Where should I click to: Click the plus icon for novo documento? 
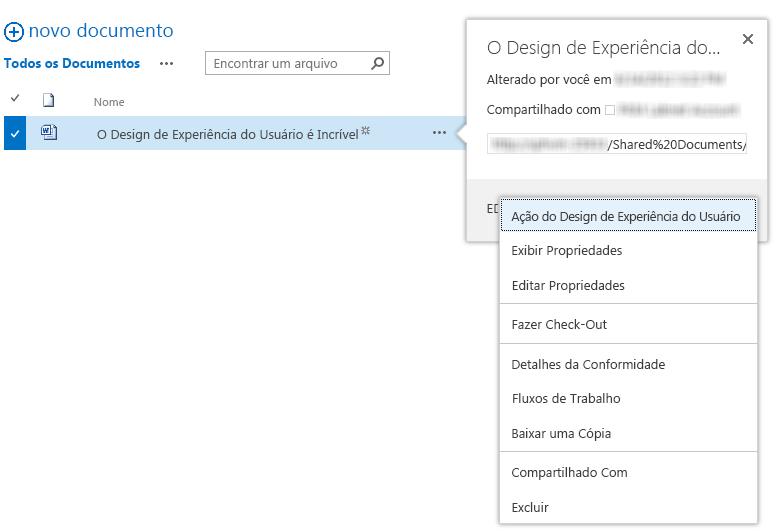[x=13, y=32]
